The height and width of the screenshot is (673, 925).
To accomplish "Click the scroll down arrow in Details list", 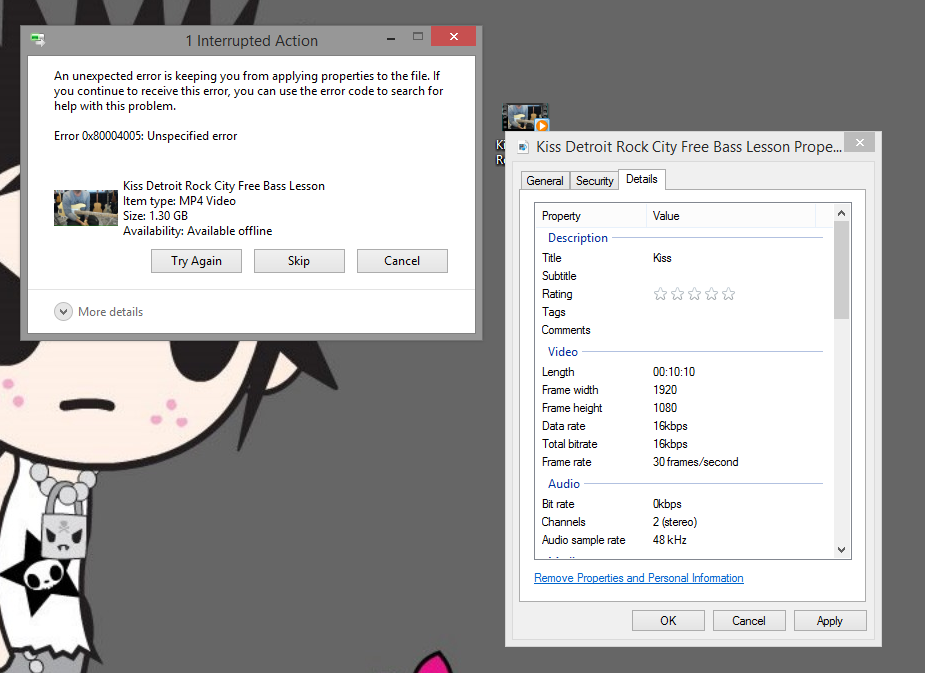I will 842,550.
